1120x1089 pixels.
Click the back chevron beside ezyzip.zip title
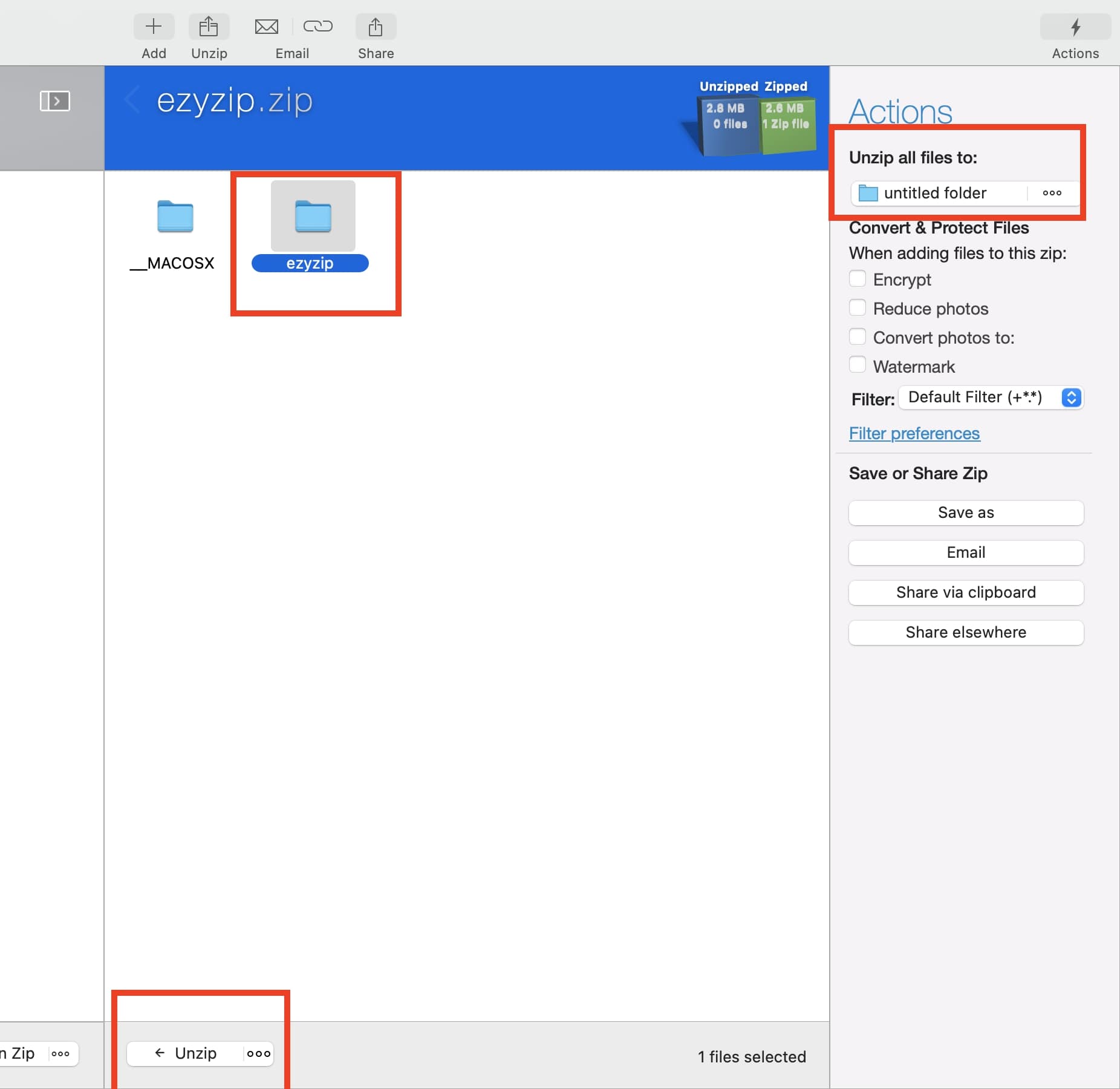click(x=131, y=100)
